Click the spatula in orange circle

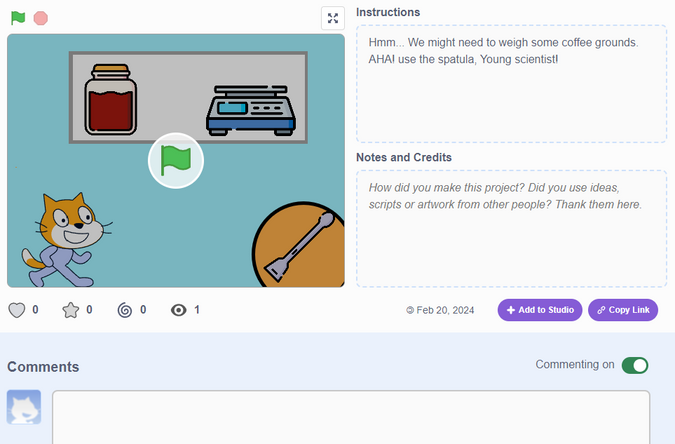(299, 247)
